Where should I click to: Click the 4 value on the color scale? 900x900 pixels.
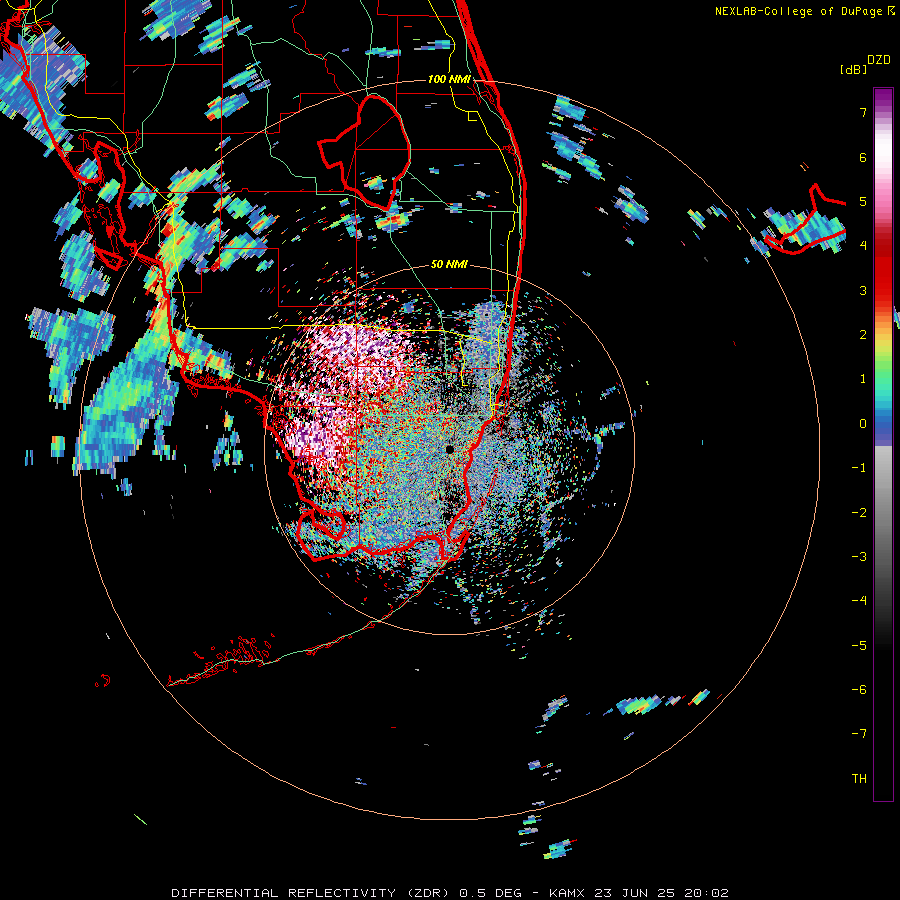point(863,246)
